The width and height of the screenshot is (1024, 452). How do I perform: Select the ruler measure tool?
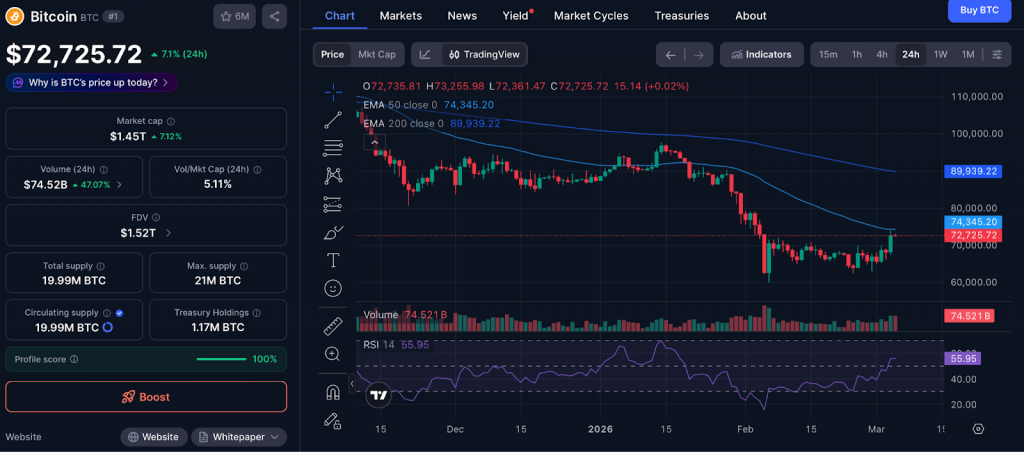(333, 326)
